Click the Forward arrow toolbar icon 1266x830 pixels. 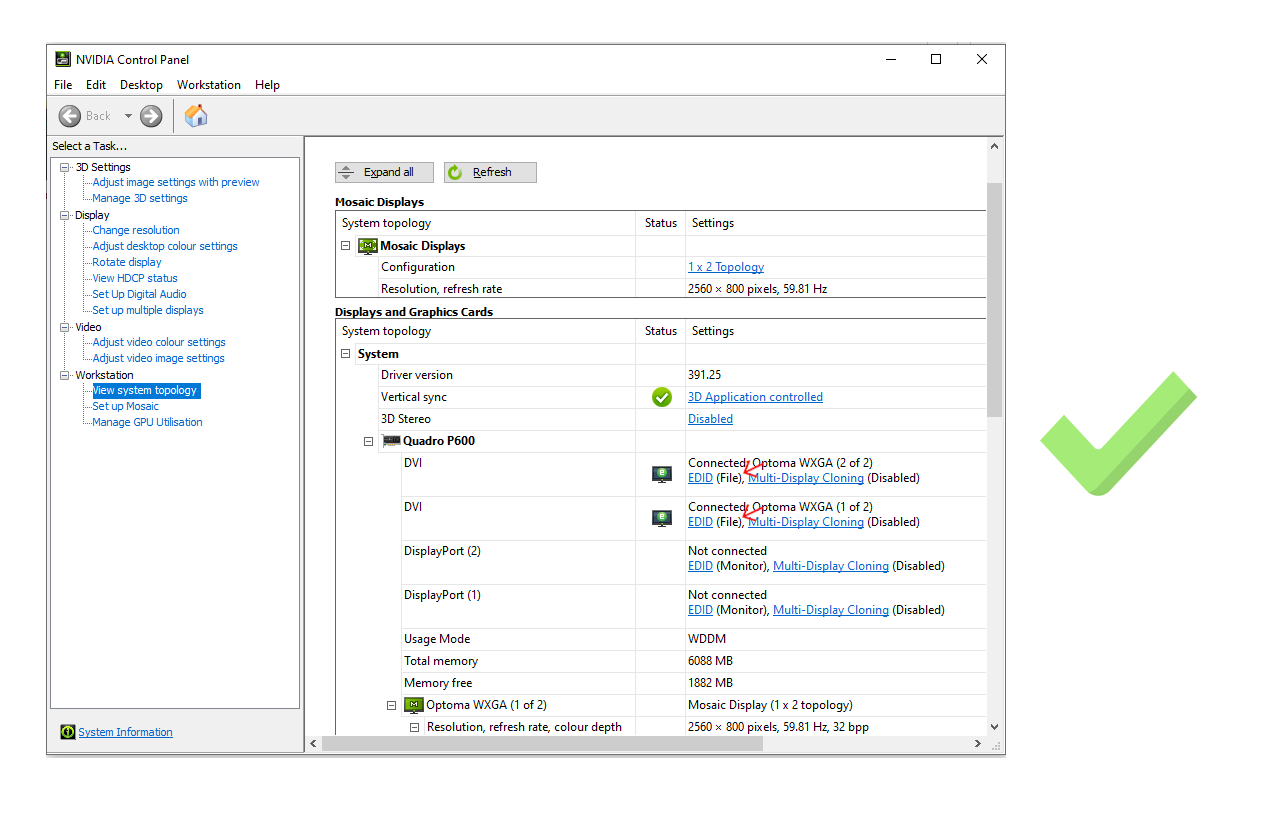(151, 116)
